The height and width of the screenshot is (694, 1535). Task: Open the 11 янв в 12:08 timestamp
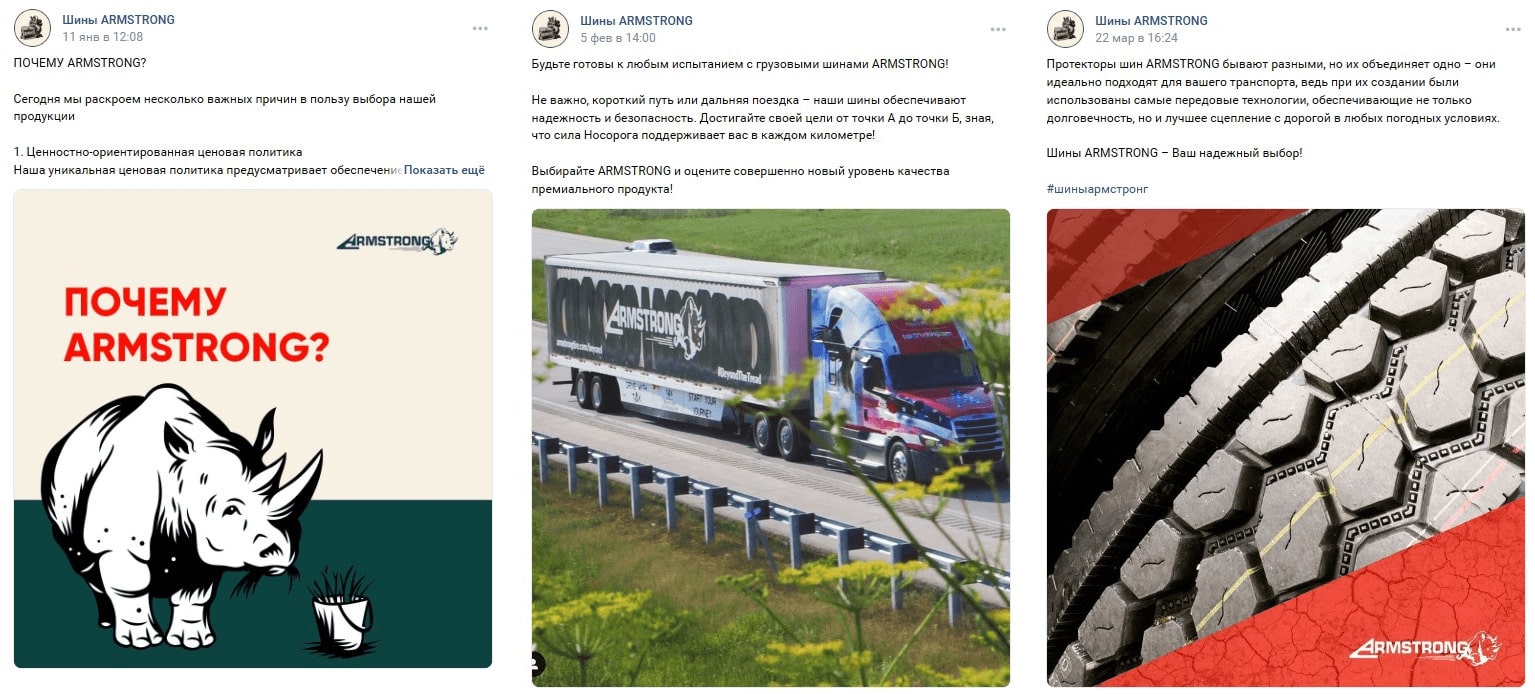pos(102,37)
